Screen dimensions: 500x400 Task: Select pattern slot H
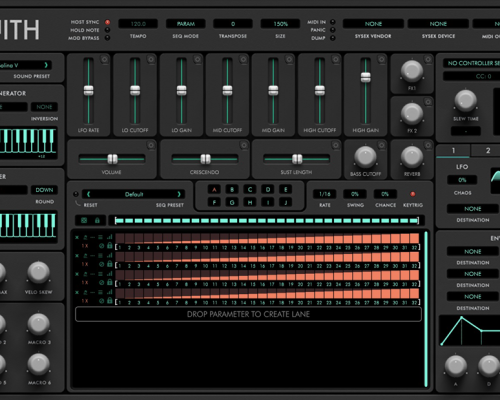click(x=250, y=202)
